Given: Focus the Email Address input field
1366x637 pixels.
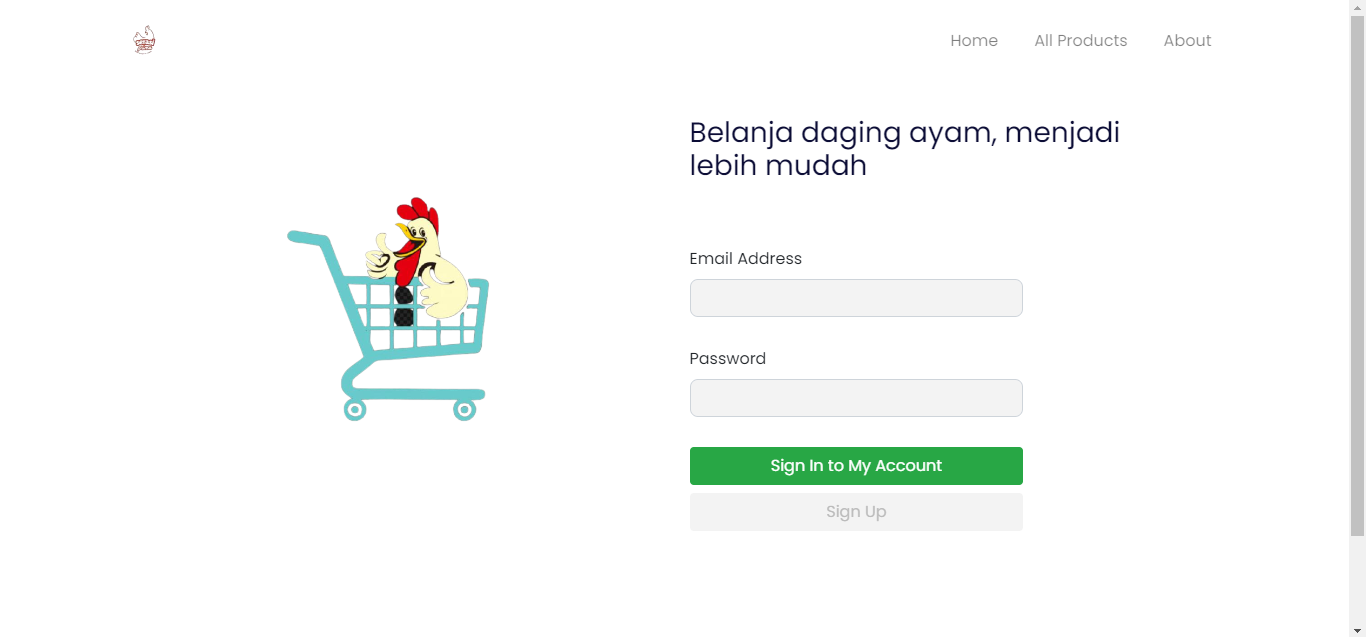Looking at the screenshot, I should tap(856, 298).
